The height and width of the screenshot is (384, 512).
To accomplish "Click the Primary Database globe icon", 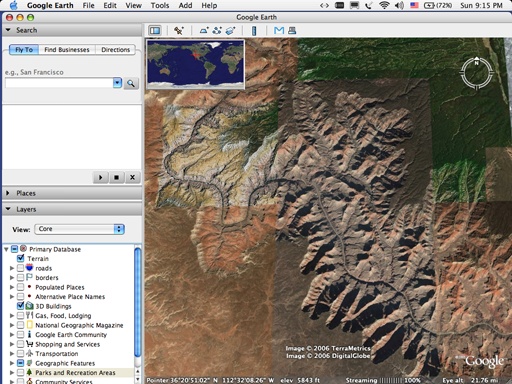I will 23,249.
